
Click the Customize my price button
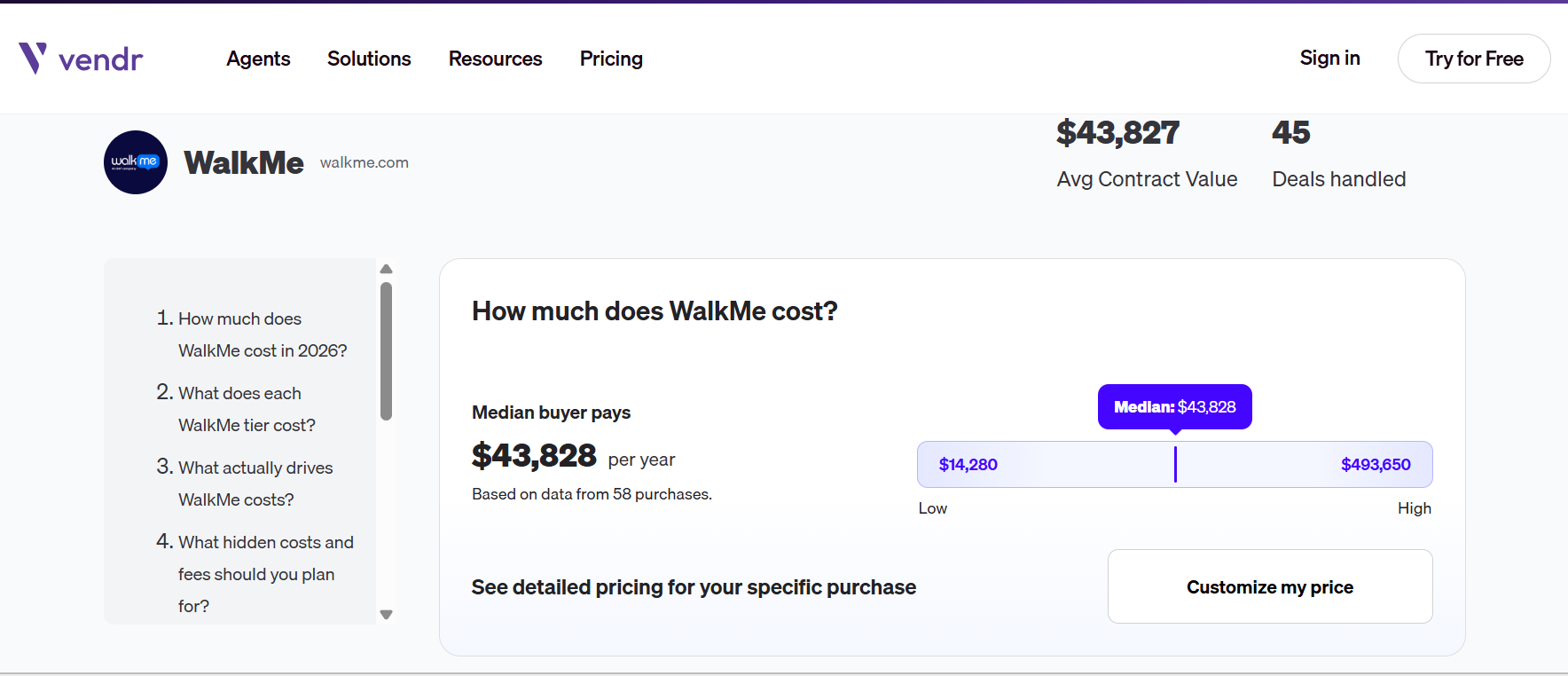tap(1269, 586)
